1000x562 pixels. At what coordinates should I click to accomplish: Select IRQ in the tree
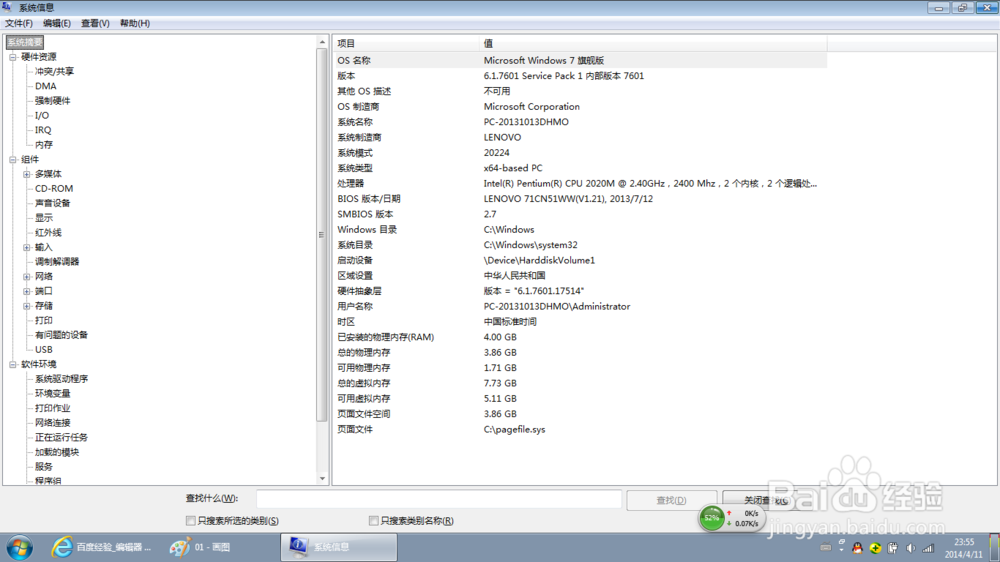(x=43, y=130)
